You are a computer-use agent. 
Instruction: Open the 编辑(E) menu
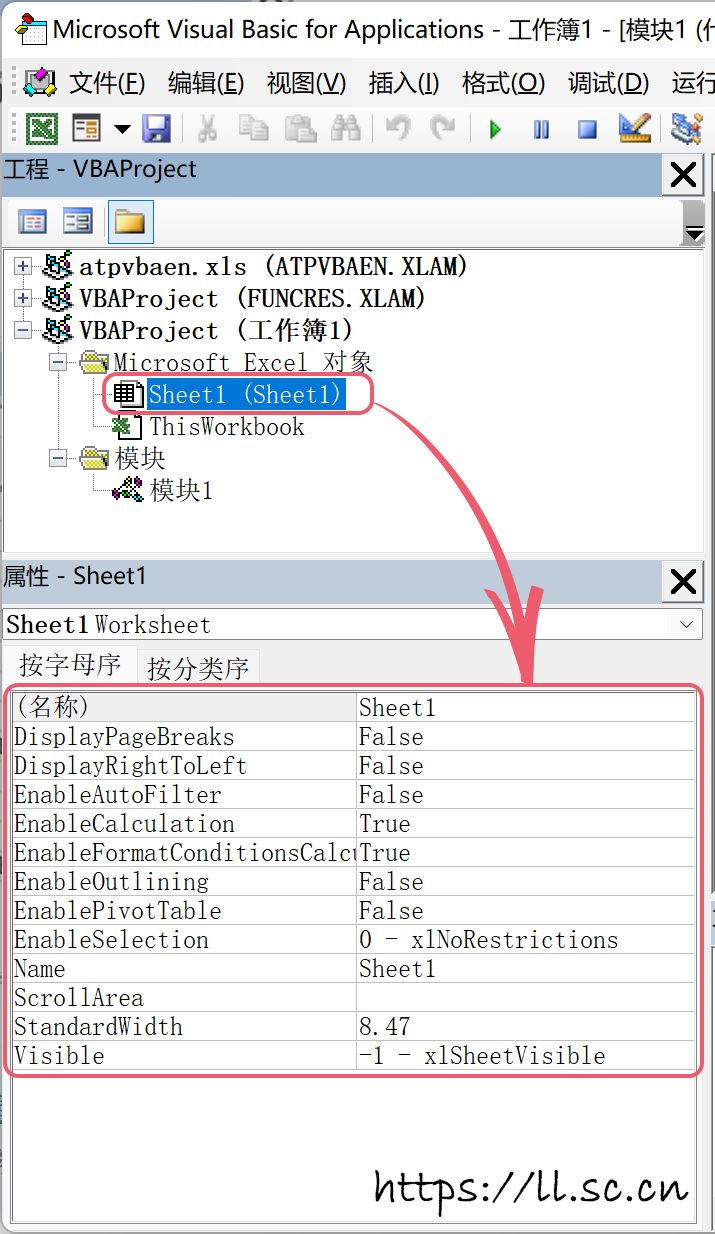205,83
